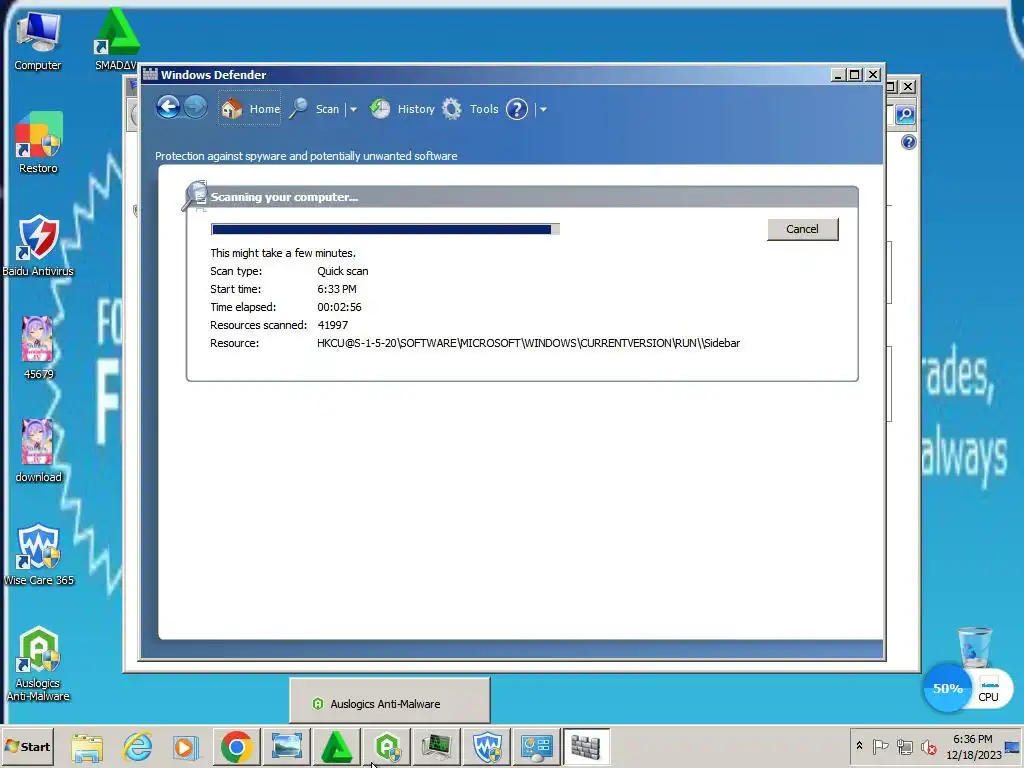This screenshot has width=1024, height=768.
Task: Select the 45679 desktop file
Action: (x=38, y=348)
